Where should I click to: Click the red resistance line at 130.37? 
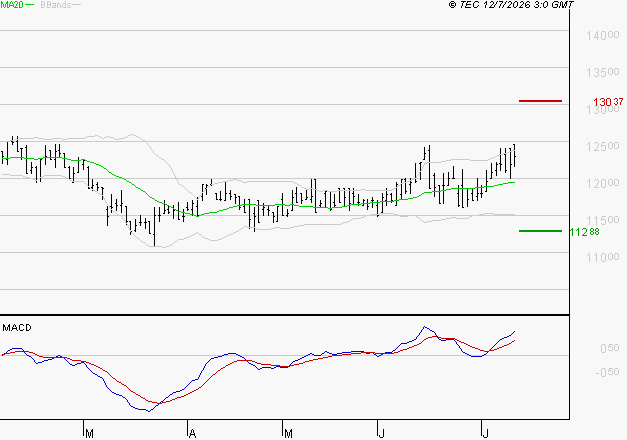pos(540,101)
